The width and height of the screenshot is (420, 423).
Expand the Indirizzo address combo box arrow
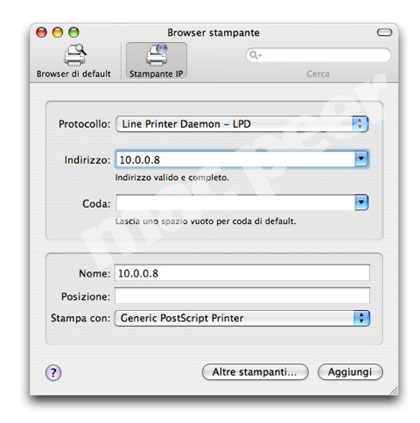(361, 159)
